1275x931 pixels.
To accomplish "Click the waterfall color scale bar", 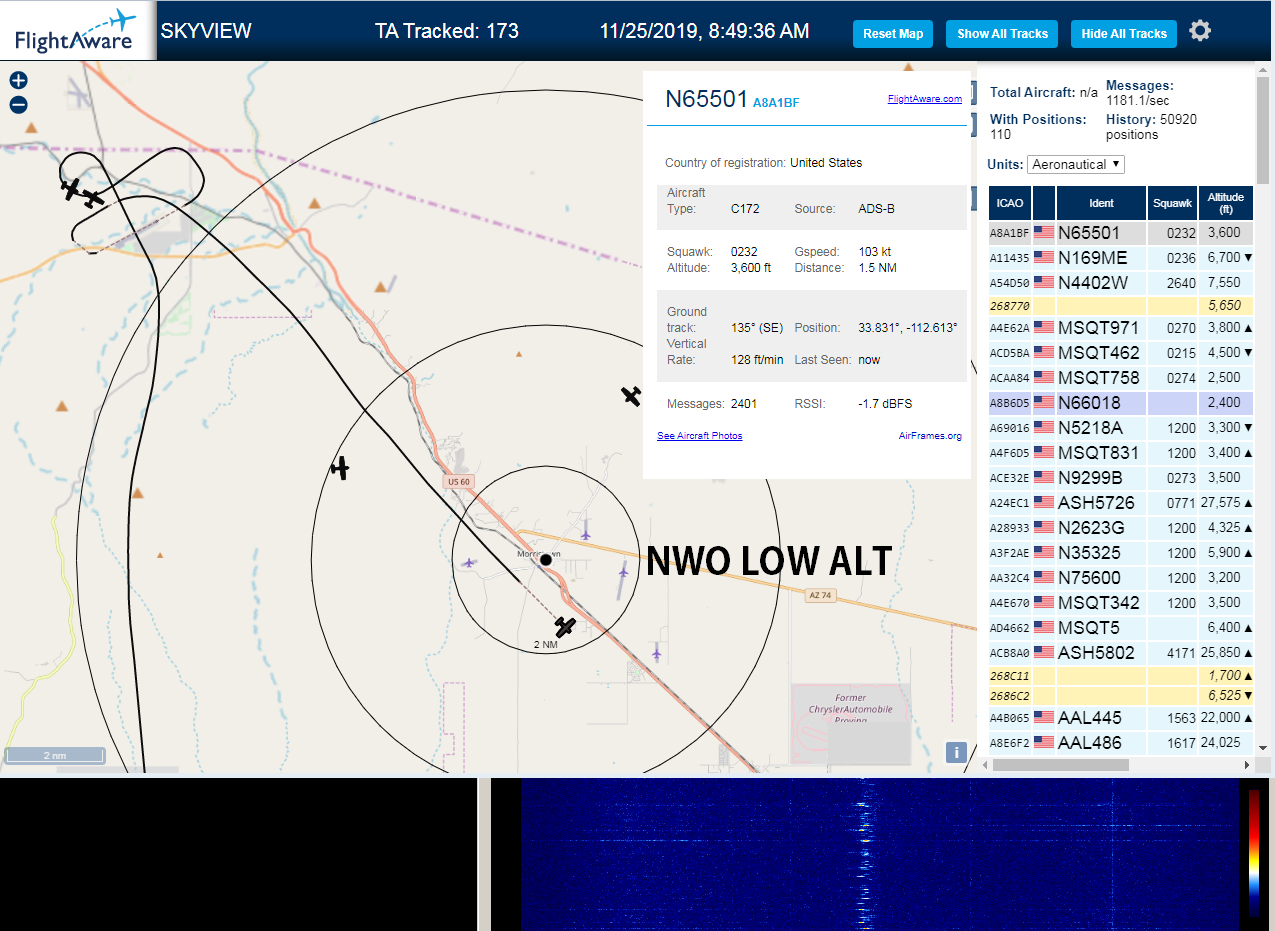I will tap(1254, 853).
